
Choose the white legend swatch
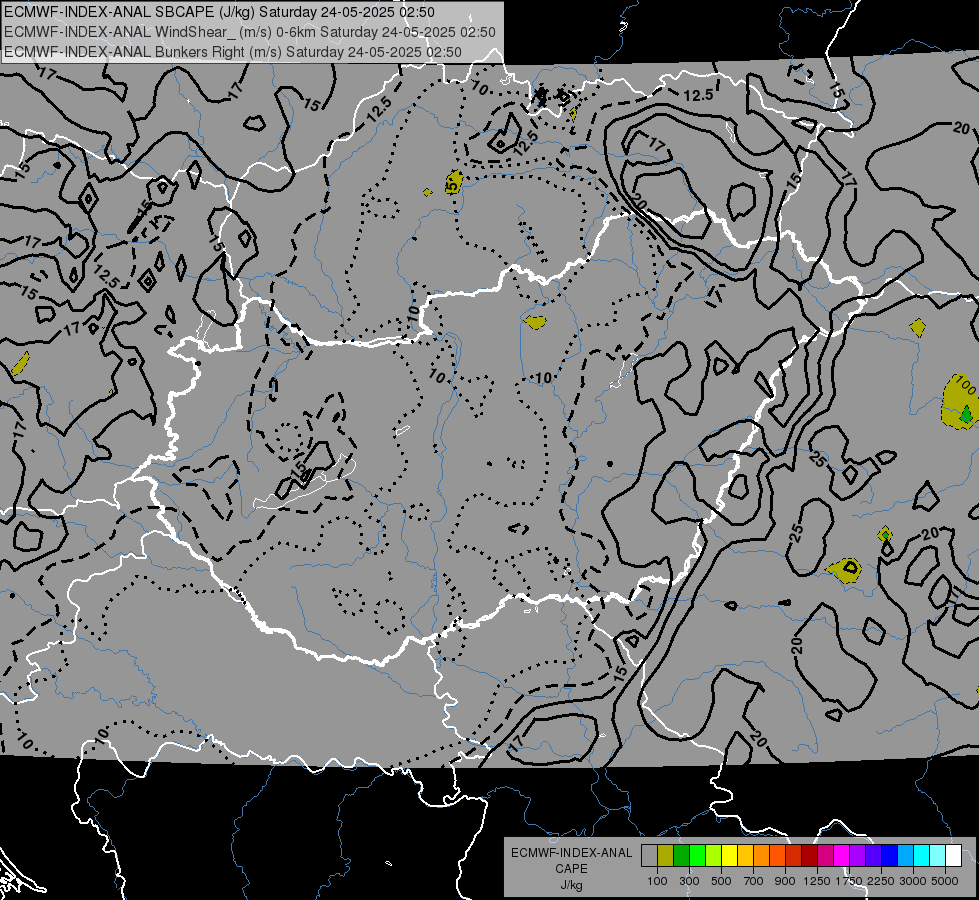(954, 856)
